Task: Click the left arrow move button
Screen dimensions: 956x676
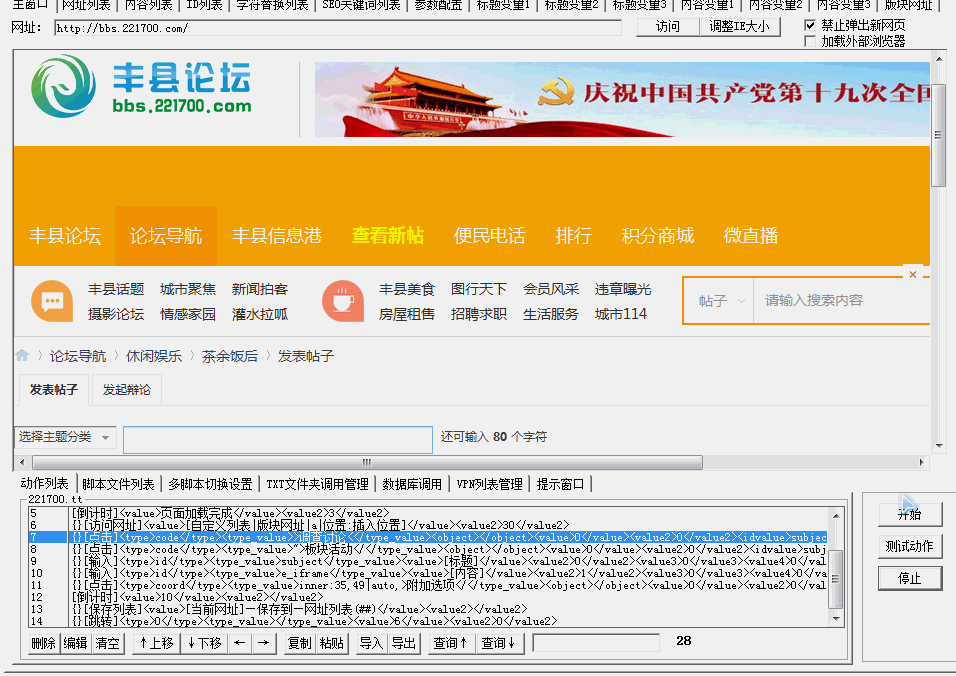Action: (x=240, y=643)
